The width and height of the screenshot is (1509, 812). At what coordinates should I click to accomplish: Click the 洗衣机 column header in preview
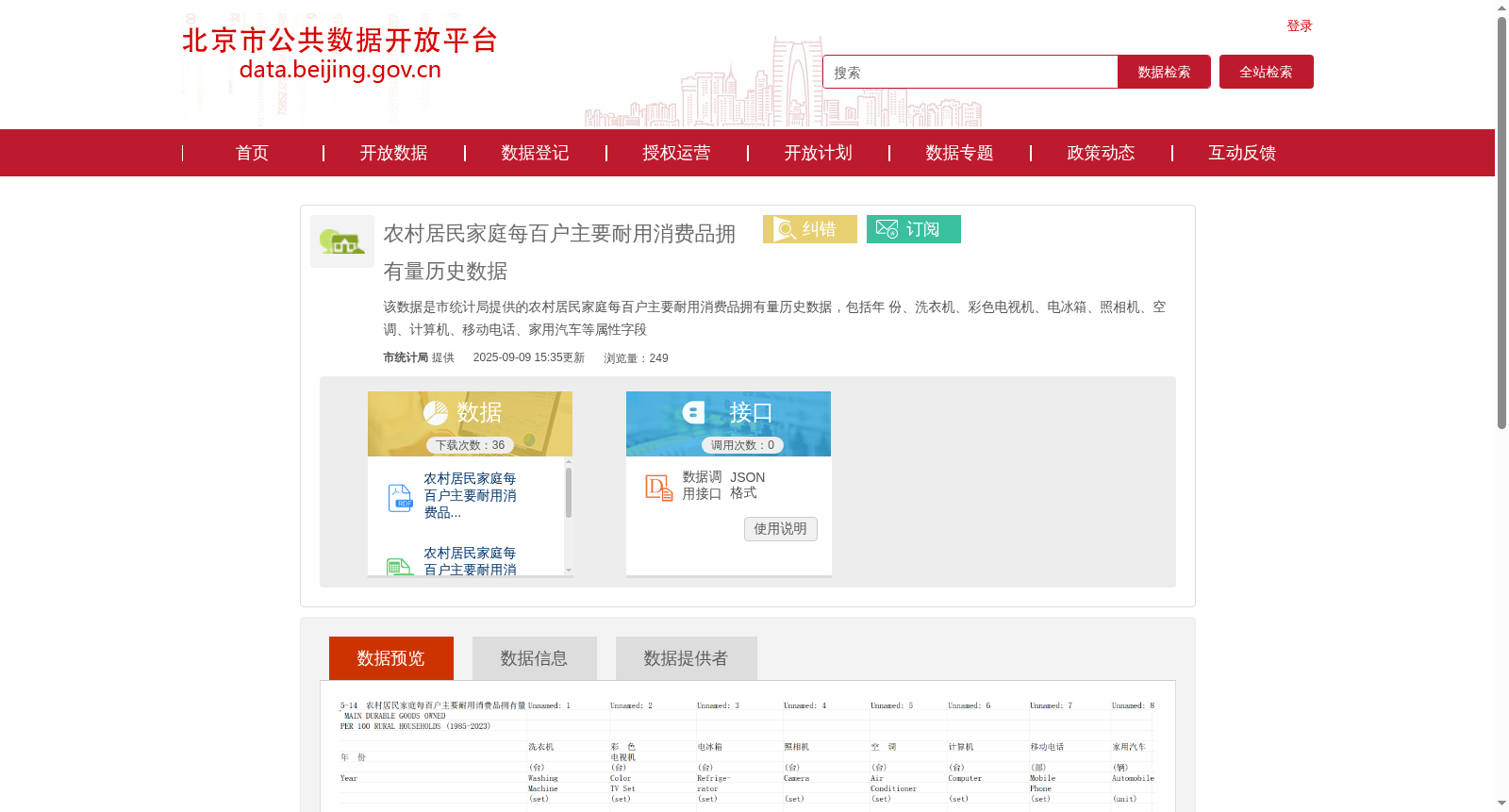tap(541, 747)
